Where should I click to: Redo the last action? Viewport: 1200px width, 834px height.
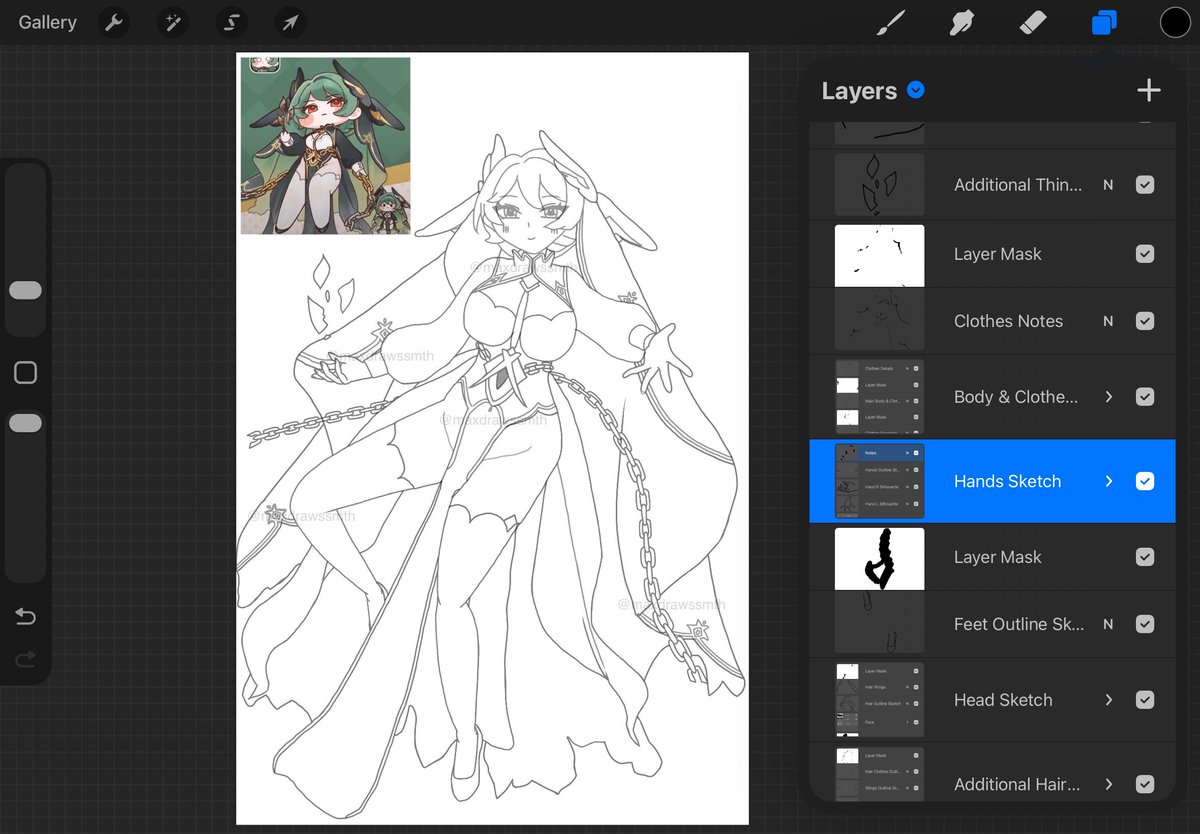click(25, 658)
